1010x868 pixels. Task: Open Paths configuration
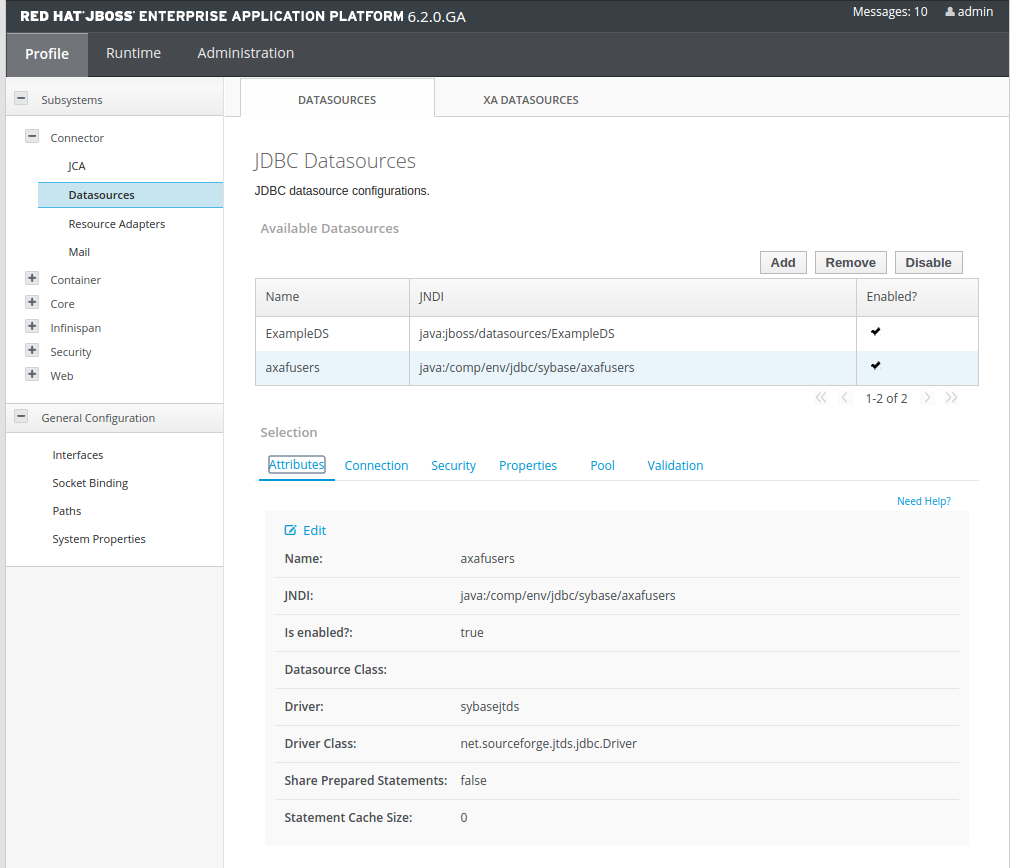tap(66, 511)
